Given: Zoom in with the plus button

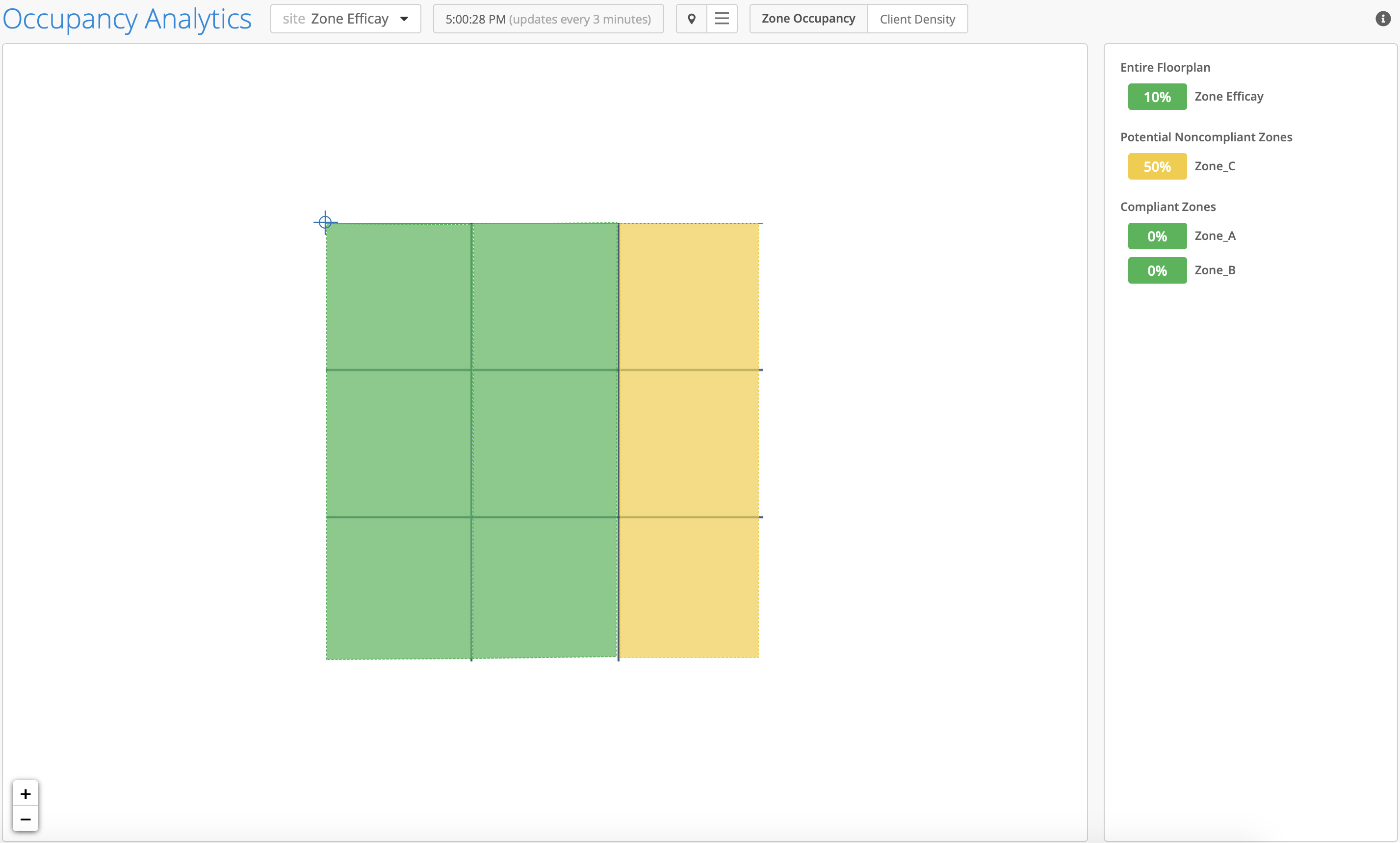Looking at the screenshot, I should [26, 793].
